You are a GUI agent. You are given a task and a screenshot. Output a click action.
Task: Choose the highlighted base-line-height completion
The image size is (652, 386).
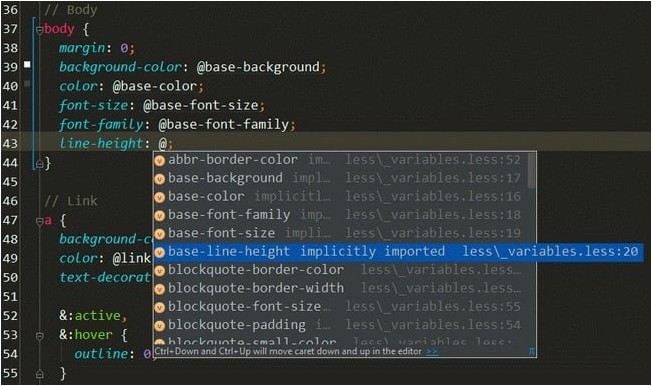point(398,252)
